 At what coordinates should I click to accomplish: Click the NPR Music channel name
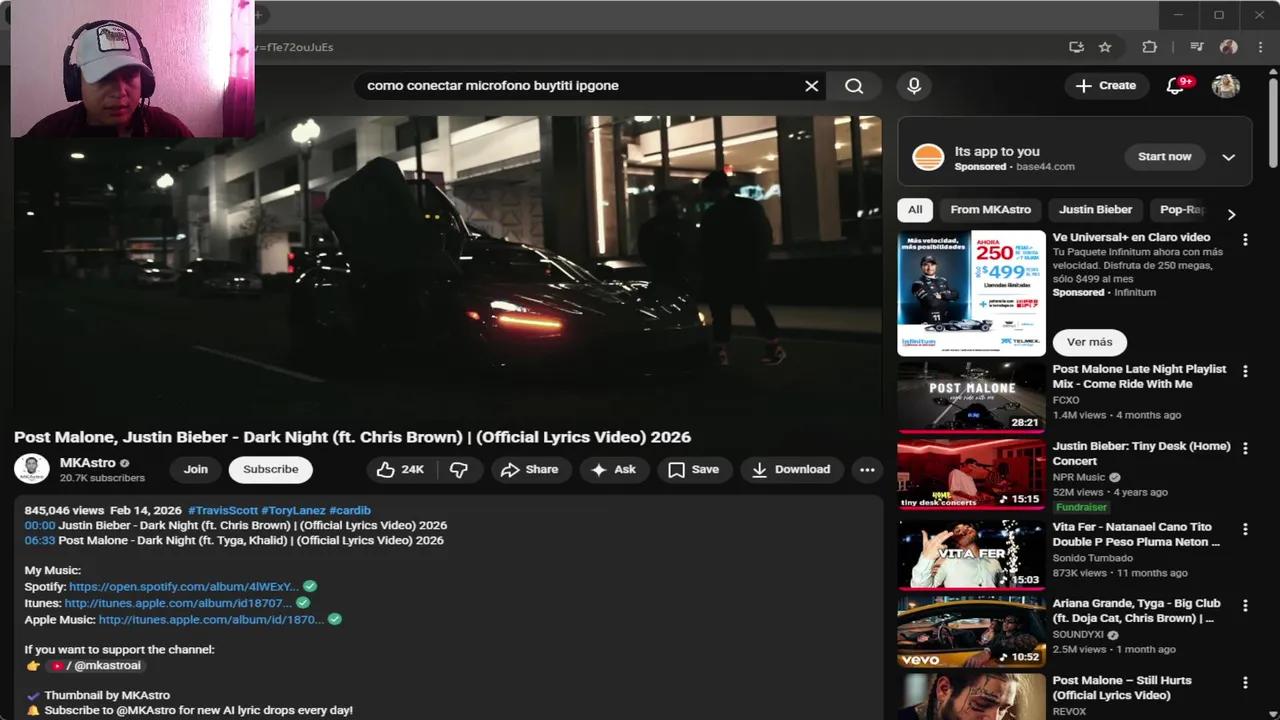(1078, 477)
